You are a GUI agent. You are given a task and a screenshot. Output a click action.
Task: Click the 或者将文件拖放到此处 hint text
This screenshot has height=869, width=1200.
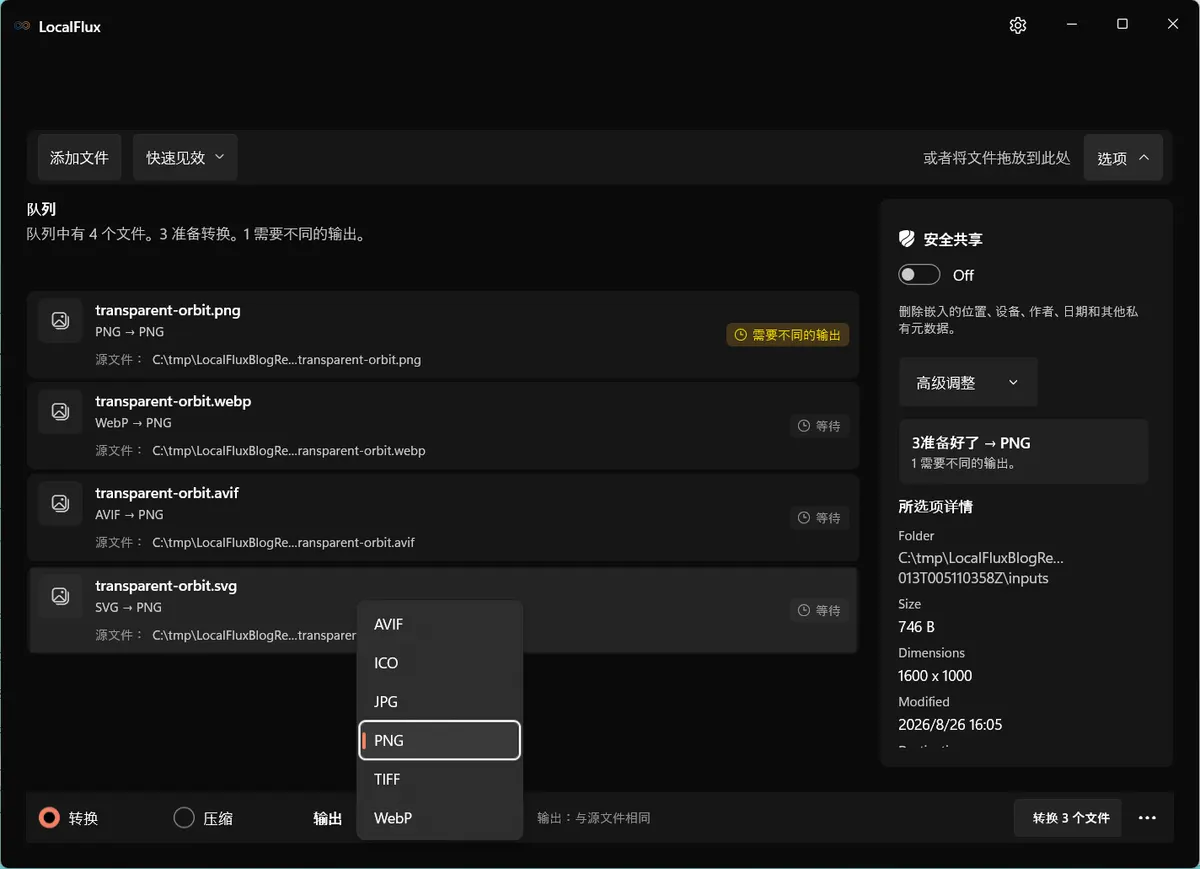pos(996,158)
